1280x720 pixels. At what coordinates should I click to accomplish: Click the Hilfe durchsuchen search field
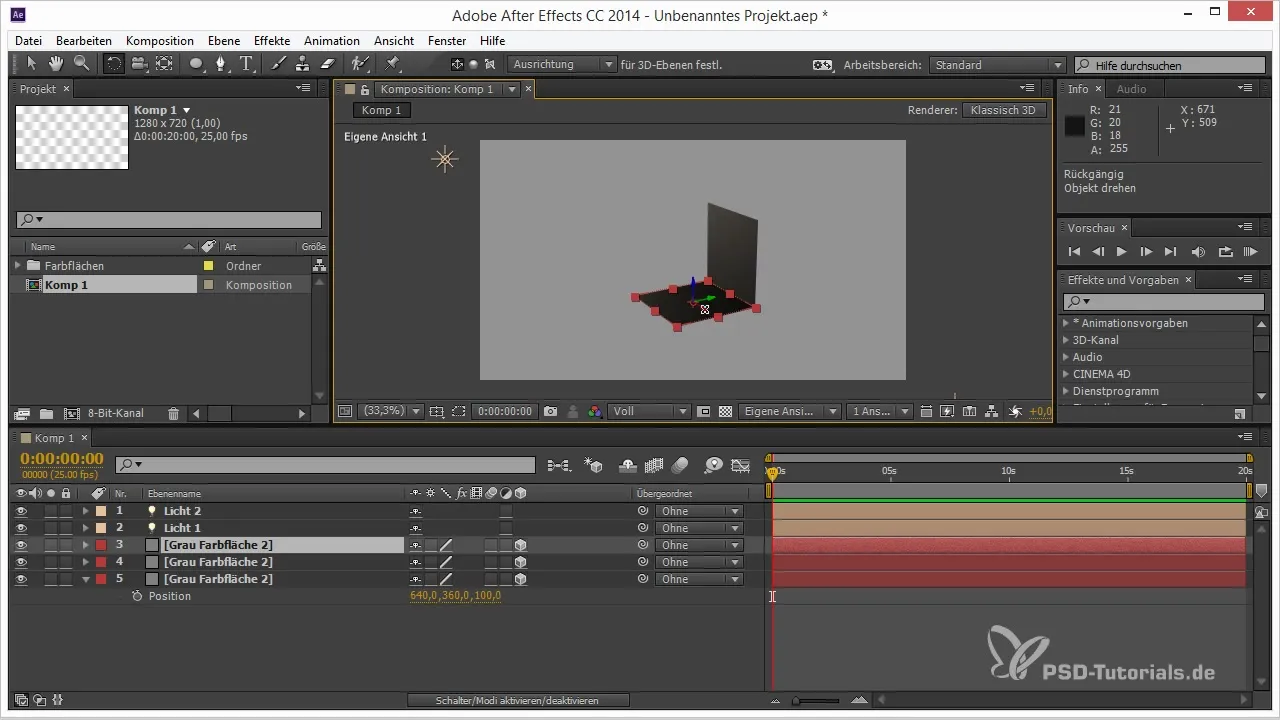pyautogui.click(x=1170, y=65)
